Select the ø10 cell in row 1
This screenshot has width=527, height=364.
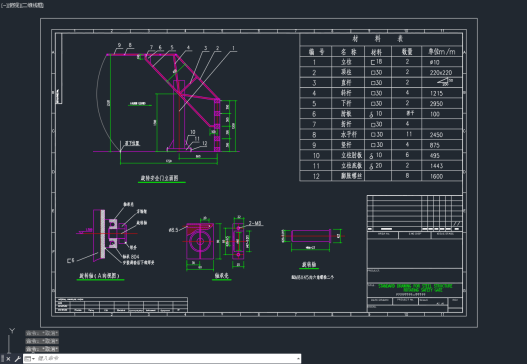434,62
